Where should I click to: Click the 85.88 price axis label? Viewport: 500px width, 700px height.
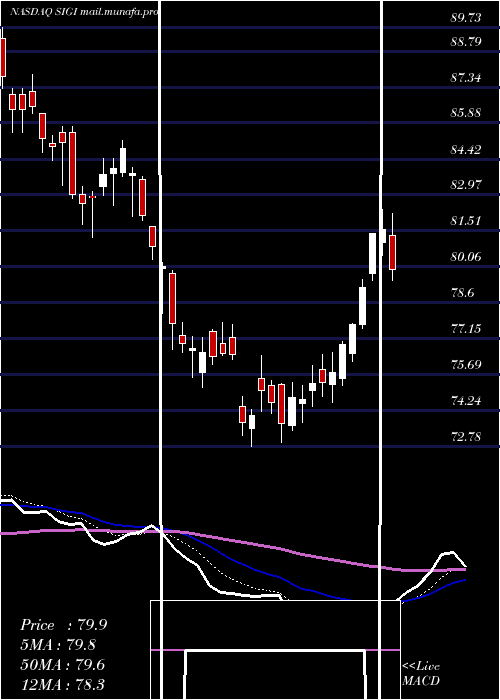[466, 112]
